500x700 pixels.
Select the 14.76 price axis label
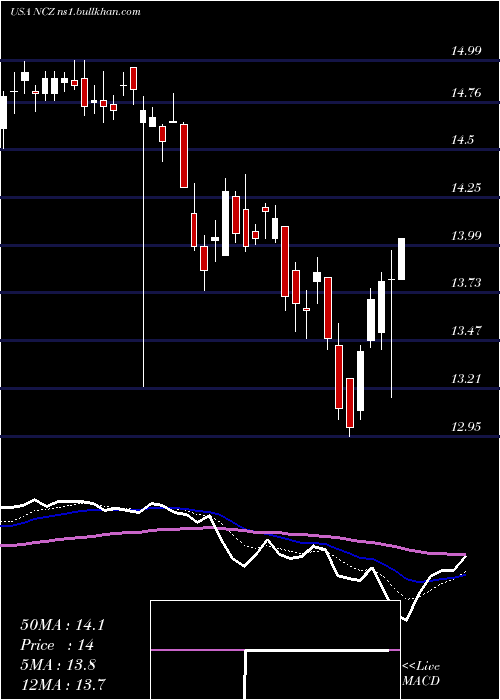466,93
